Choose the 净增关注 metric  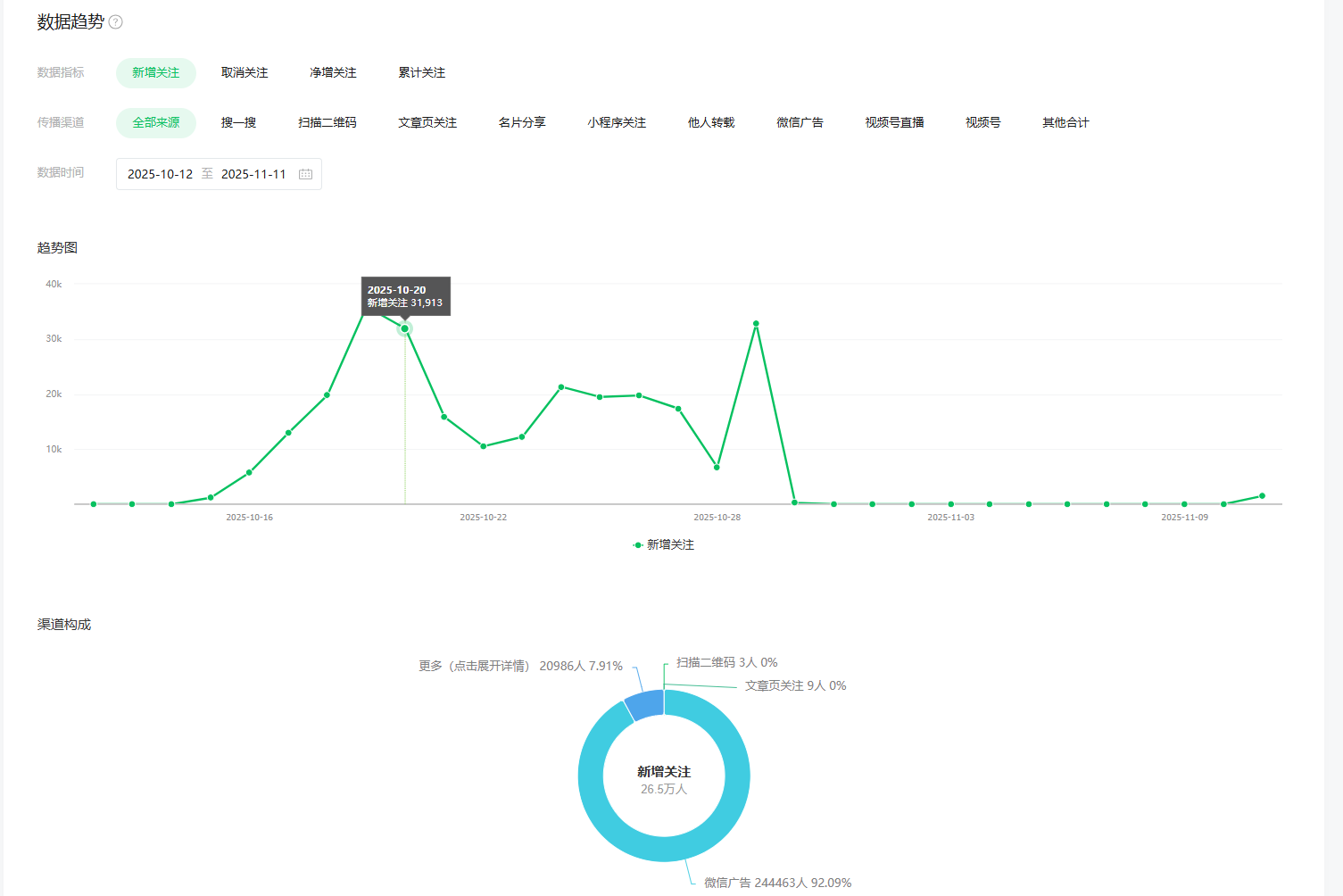click(333, 73)
